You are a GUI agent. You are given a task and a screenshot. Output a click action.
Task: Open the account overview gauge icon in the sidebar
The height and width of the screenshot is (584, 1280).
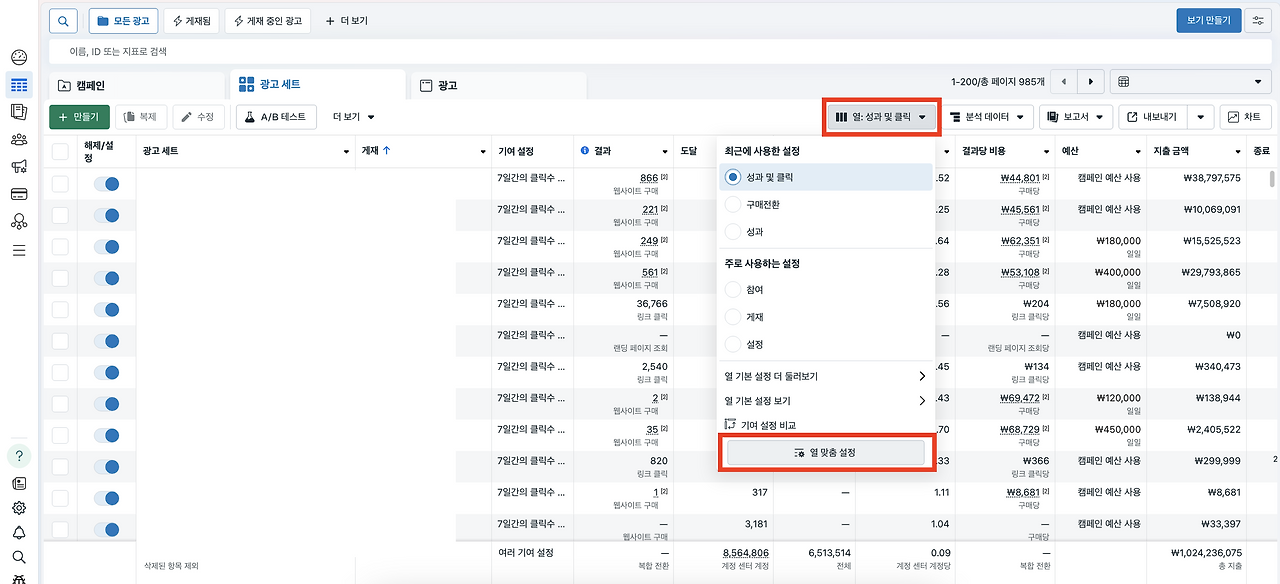[19, 58]
